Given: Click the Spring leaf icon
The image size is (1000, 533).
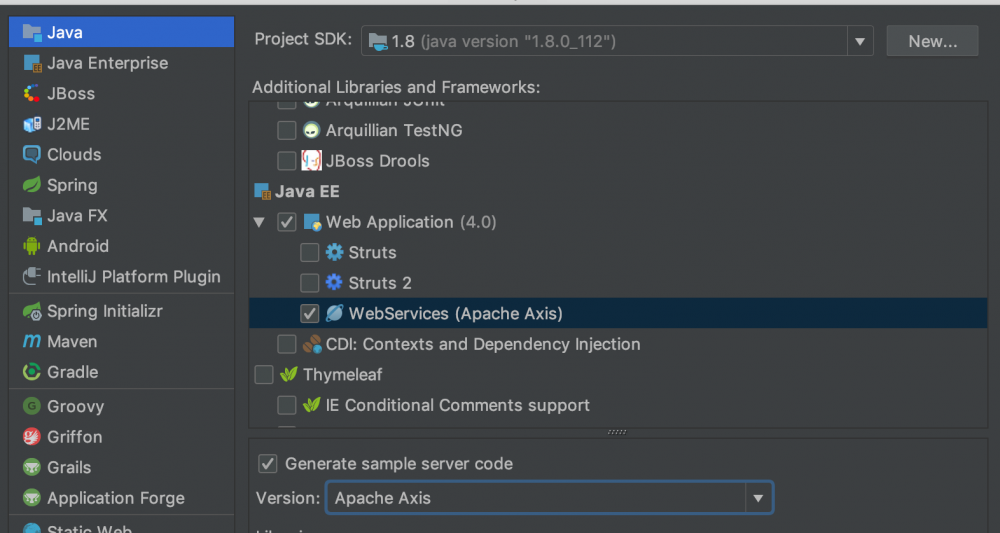Looking at the screenshot, I should pyautogui.click(x=32, y=185).
